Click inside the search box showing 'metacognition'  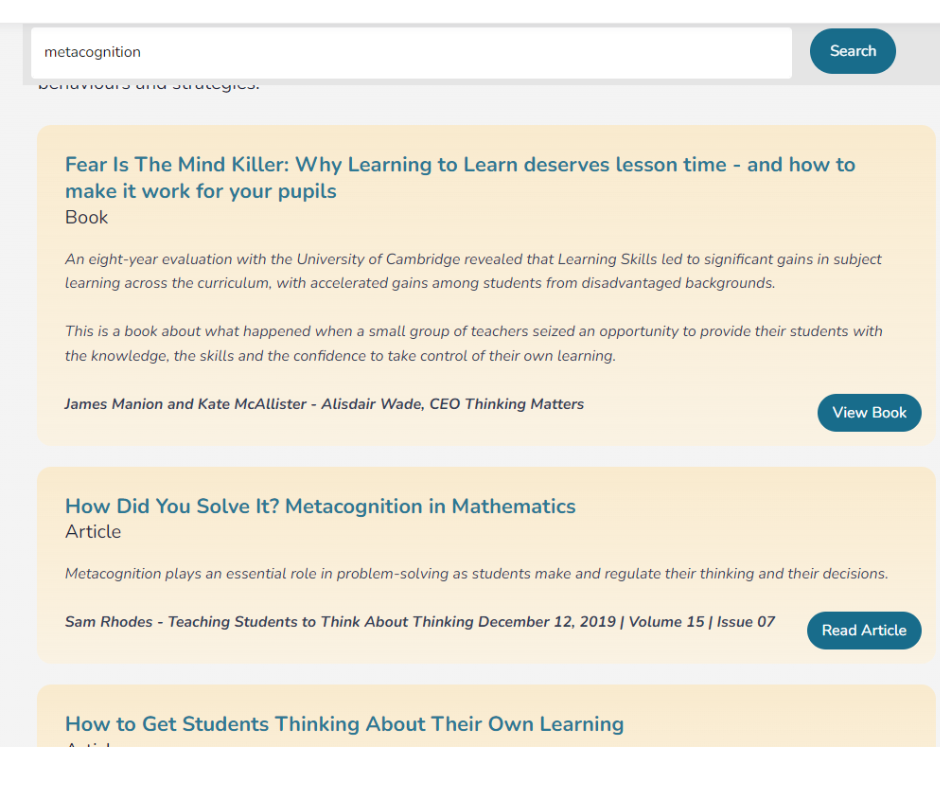point(400,51)
